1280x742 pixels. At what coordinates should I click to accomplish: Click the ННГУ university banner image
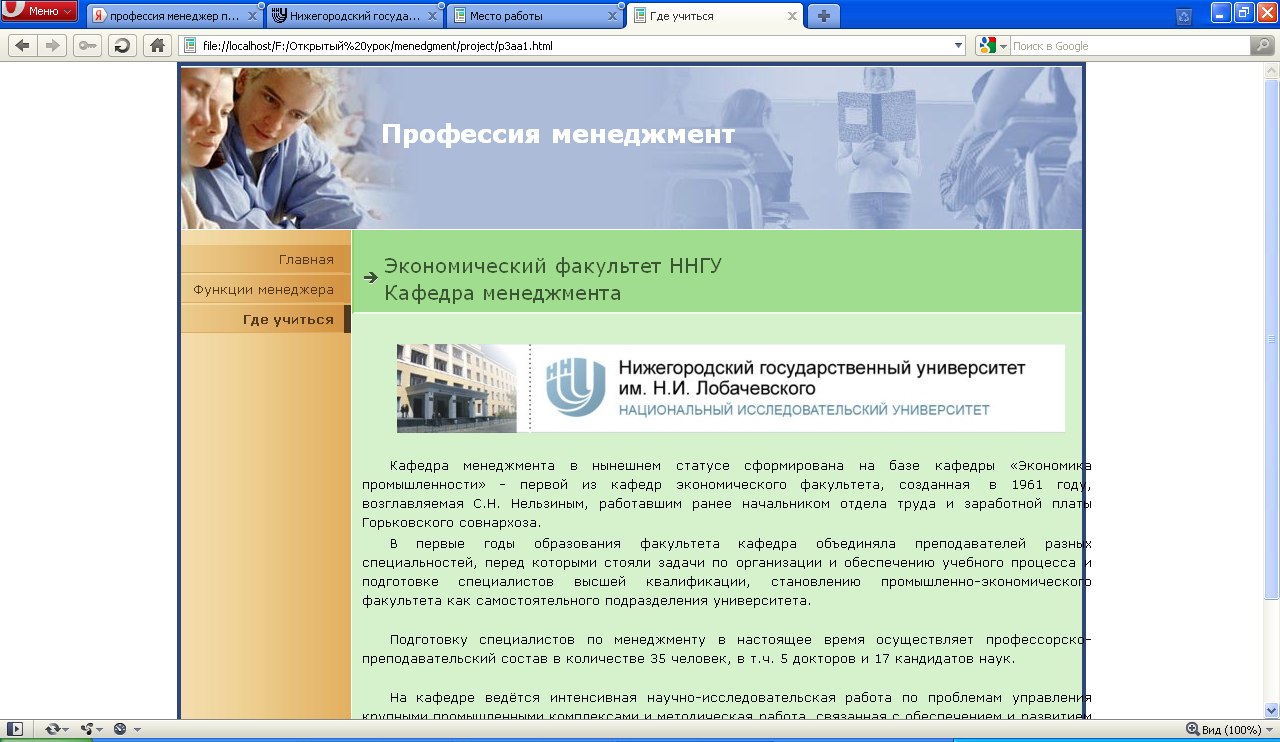click(x=731, y=388)
